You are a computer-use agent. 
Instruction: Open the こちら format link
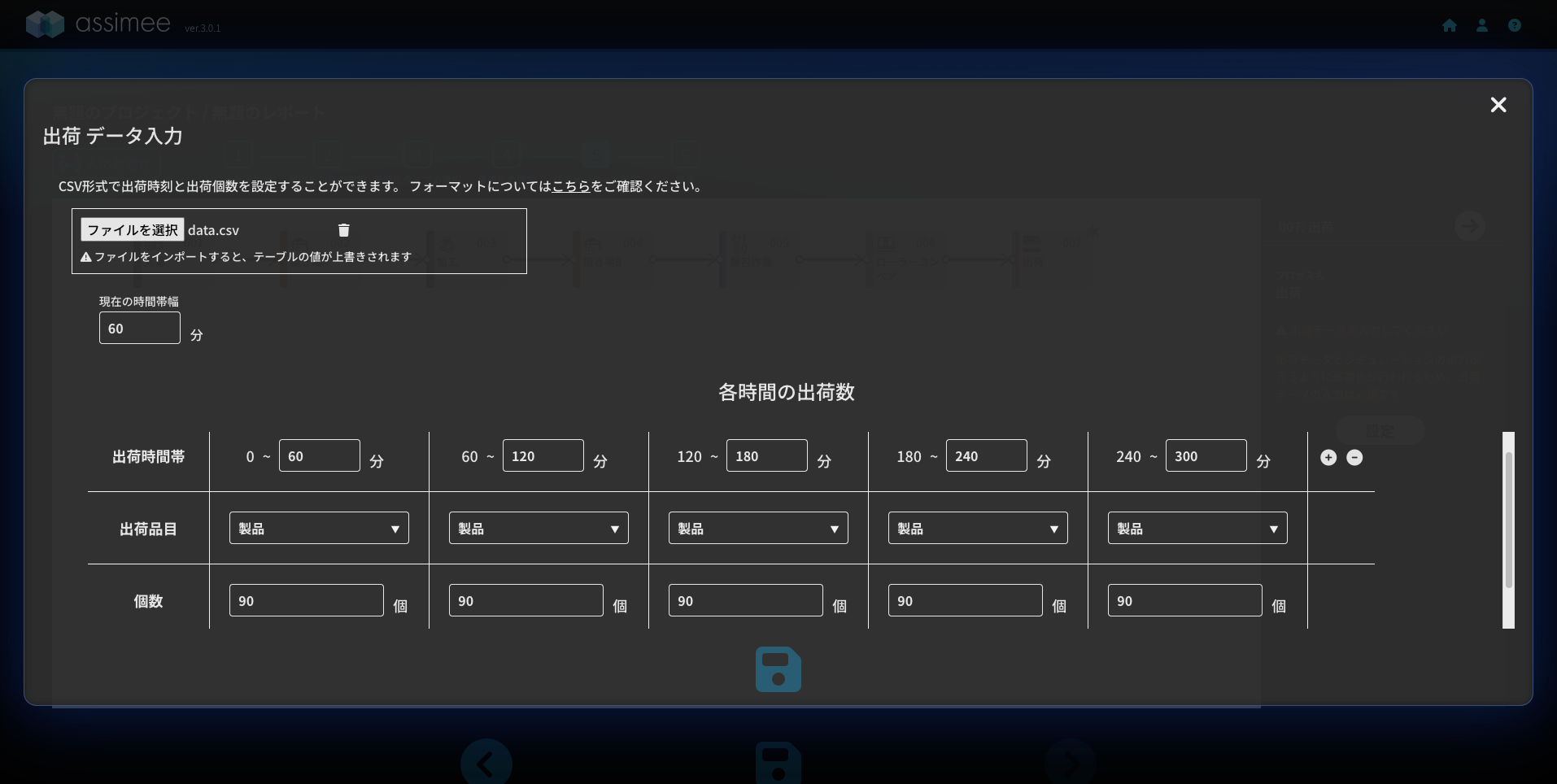pos(571,186)
